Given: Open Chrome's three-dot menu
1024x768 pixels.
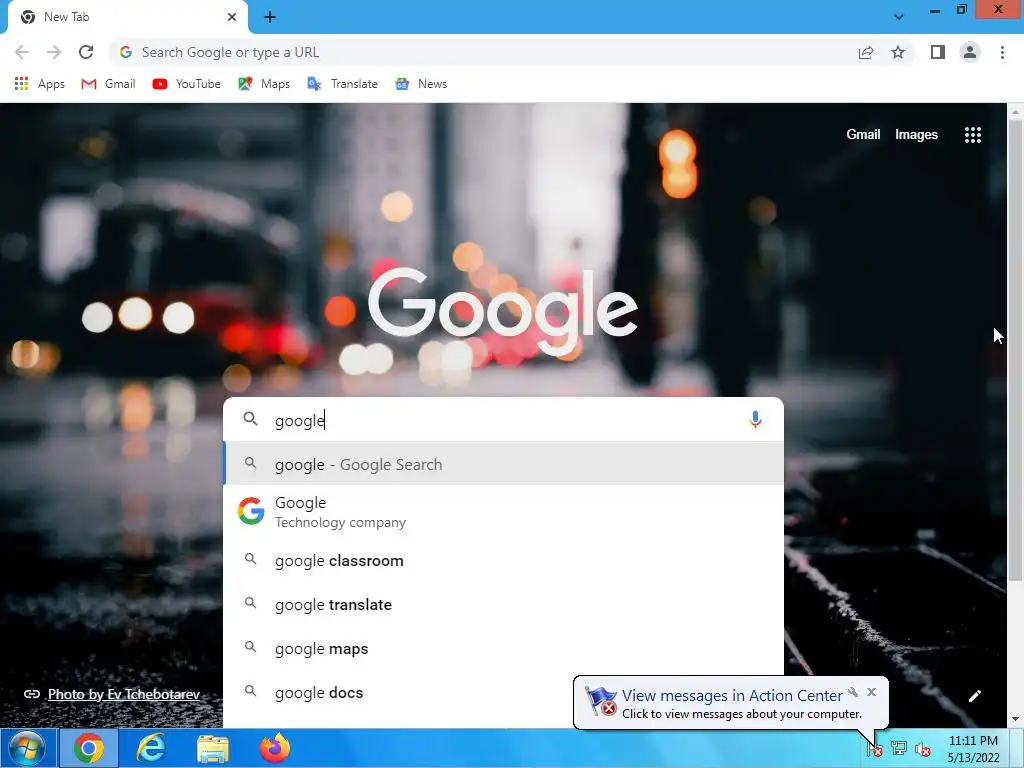Looking at the screenshot, I should (x=1002, y=52).
